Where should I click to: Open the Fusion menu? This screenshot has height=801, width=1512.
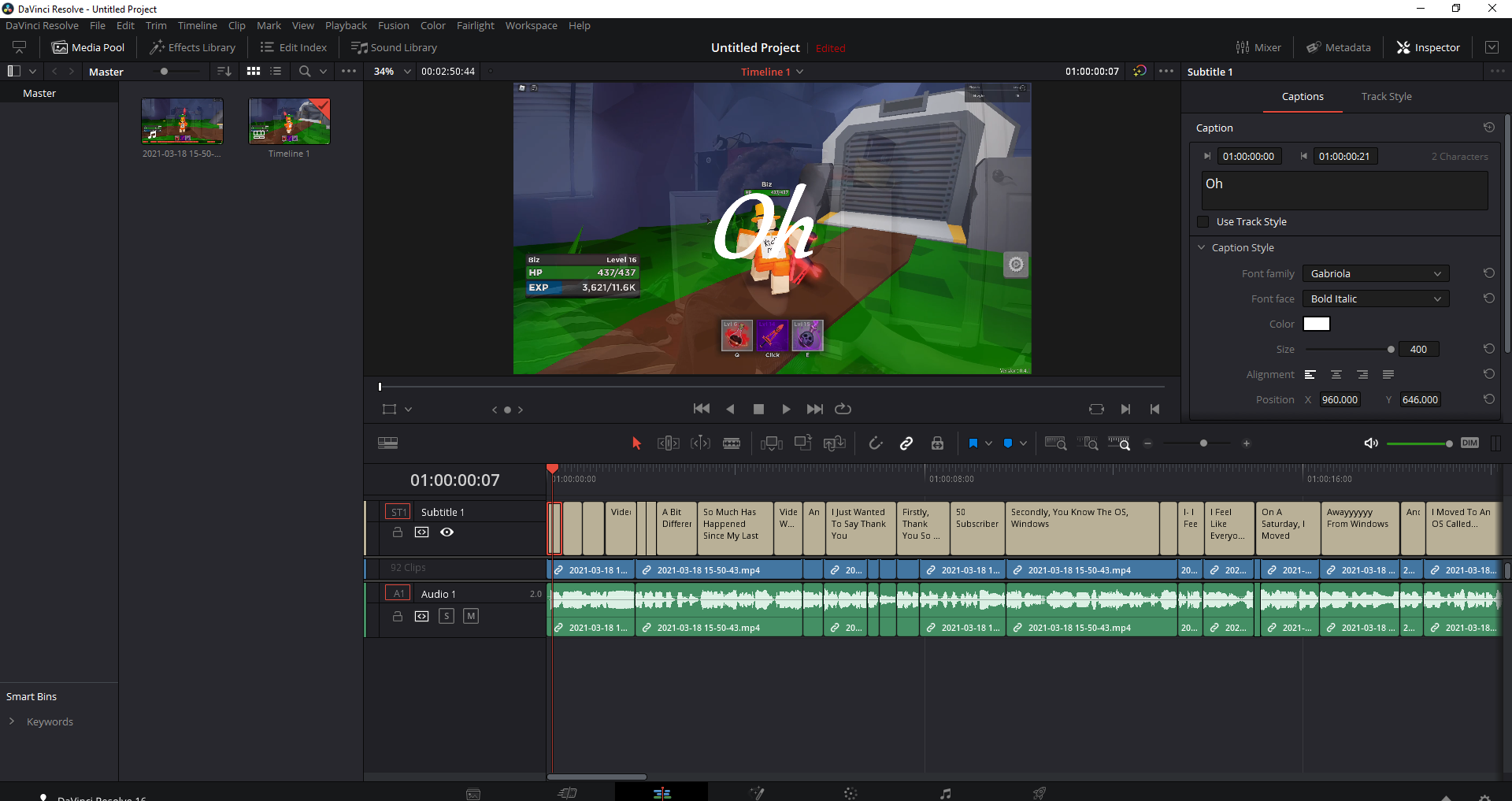point(394,25)
